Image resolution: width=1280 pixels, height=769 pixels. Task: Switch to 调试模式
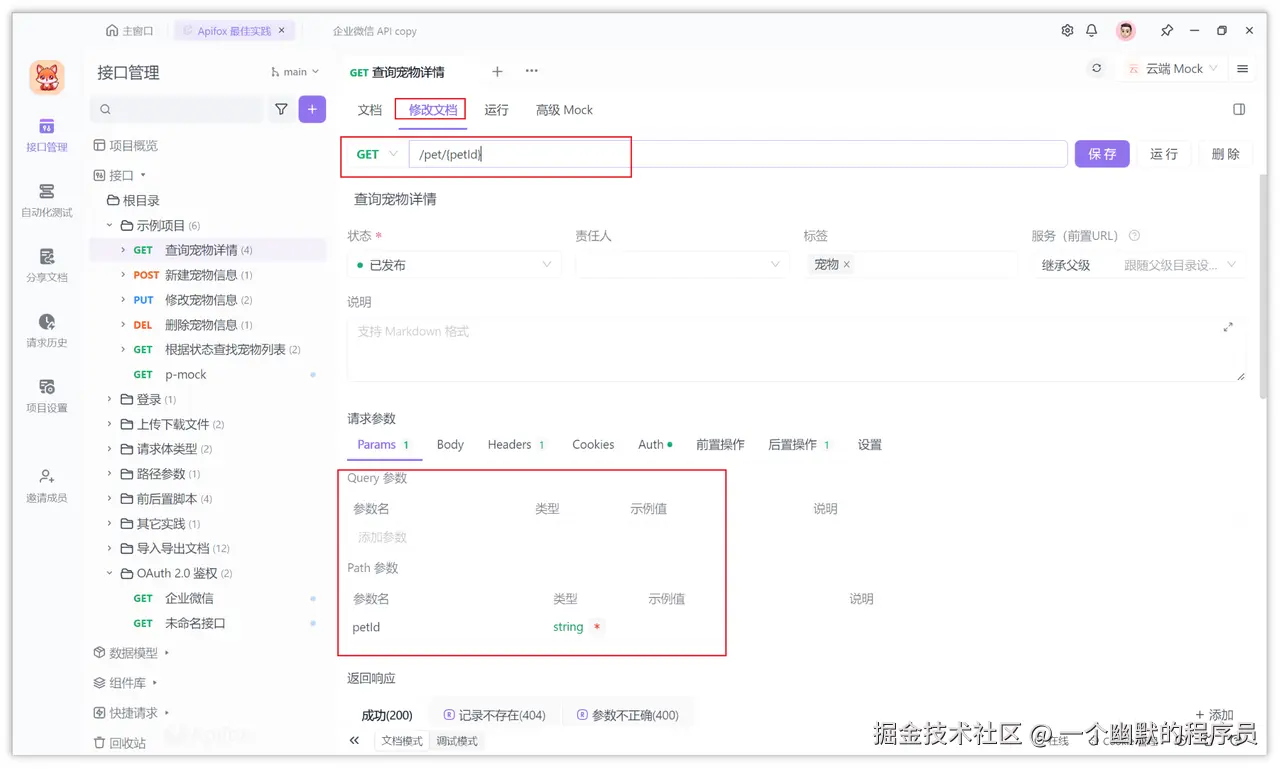[x=457, y=741]
